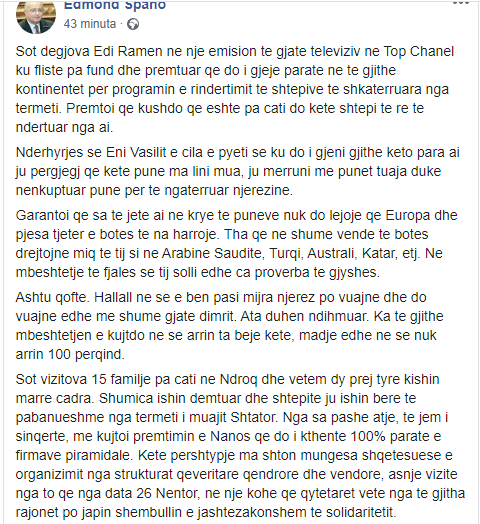Open Edmond Spaho's profile picture
480x524 pixels.
pyautogui.click(x=36, y=17)
